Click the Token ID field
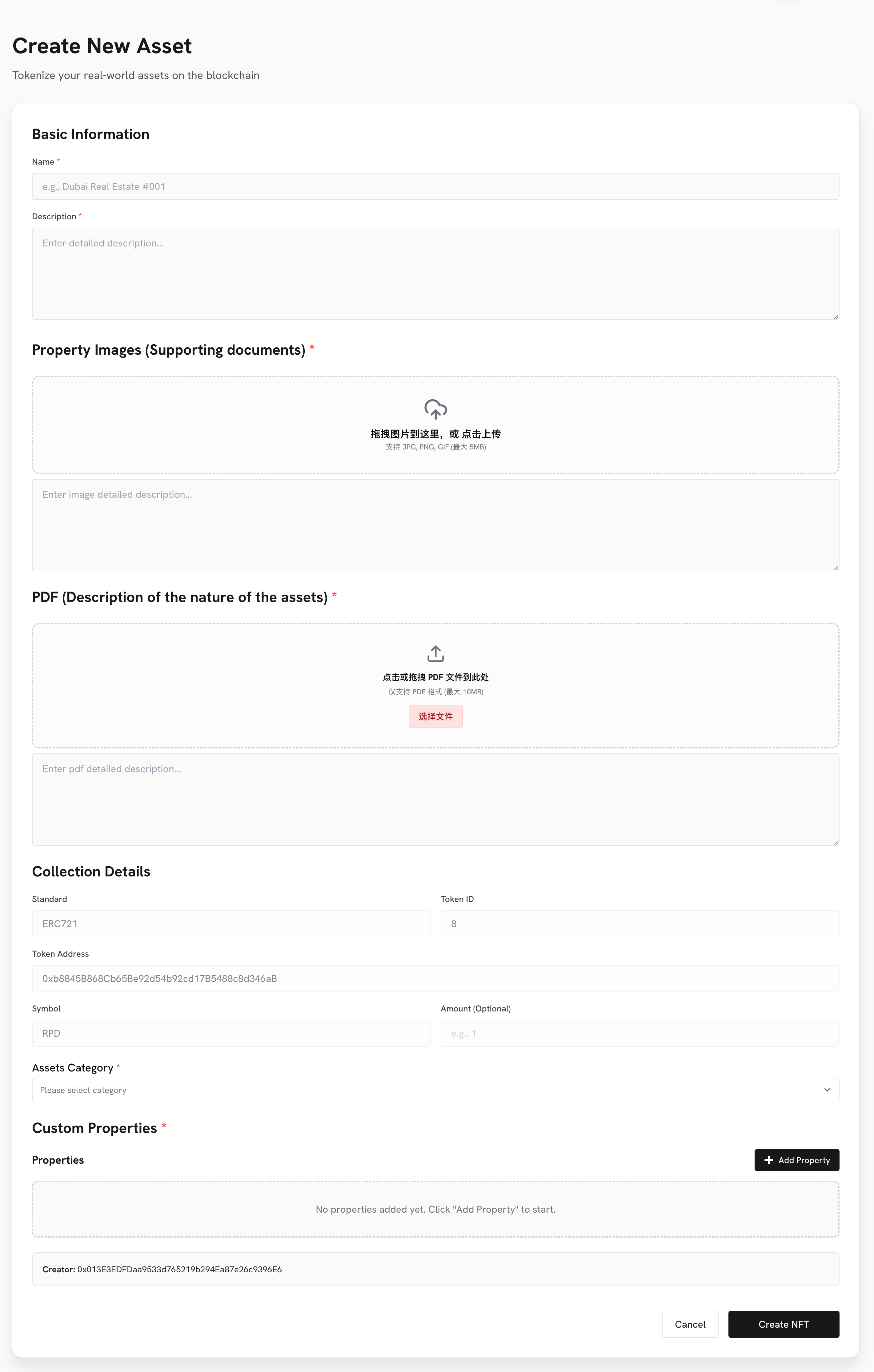The height and width of the screenshot is (1372, 874). pos(640,923)
